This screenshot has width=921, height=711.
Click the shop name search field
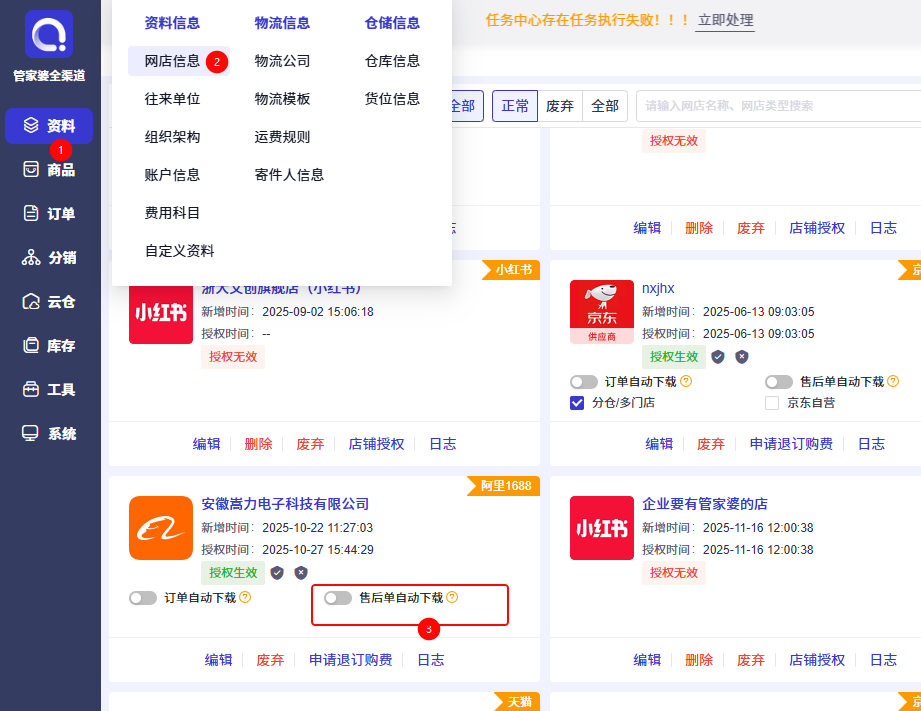(x=778, y=106)
